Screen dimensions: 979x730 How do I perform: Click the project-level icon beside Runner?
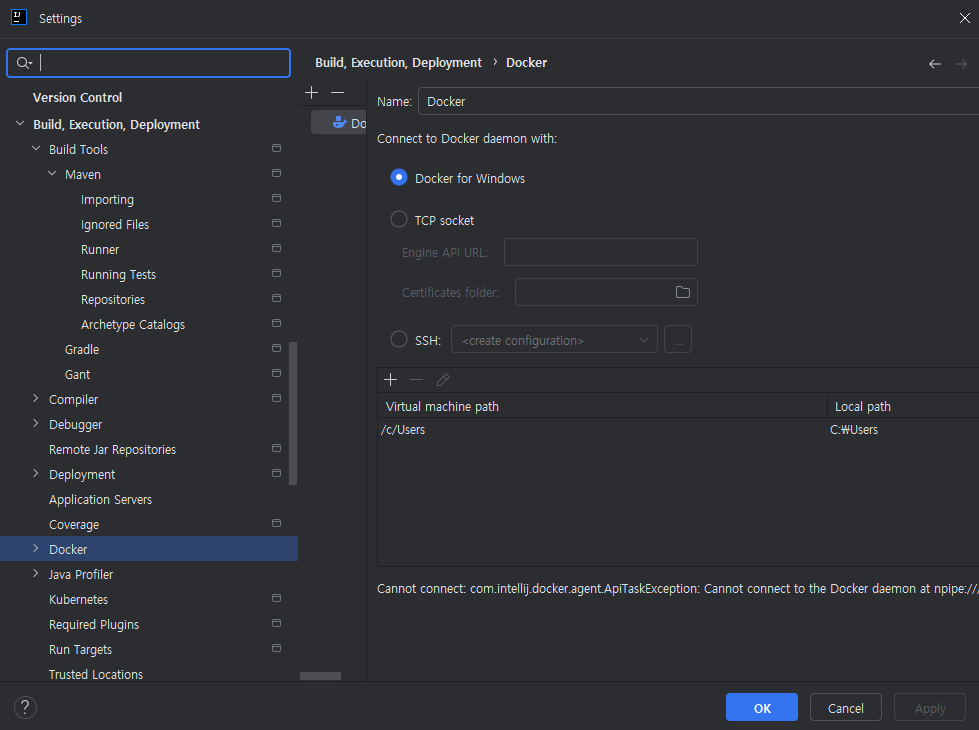(x=276, y=248)
